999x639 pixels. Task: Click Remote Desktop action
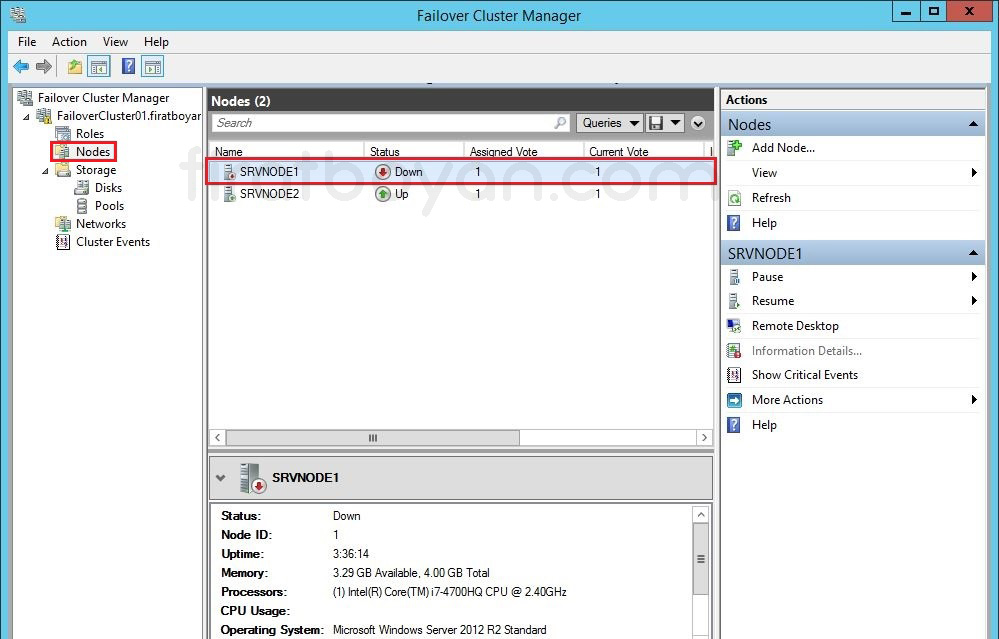click(795, 326)
